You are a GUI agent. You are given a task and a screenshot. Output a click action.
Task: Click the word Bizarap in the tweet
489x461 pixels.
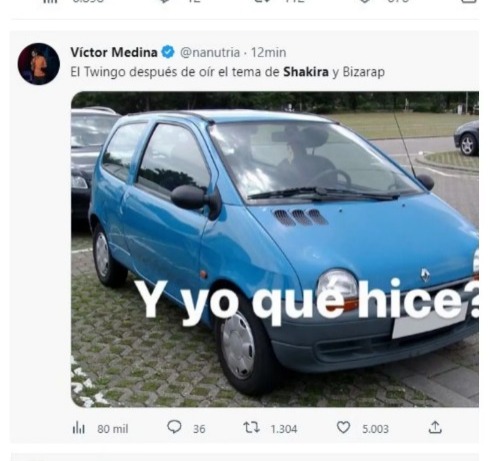point(364,72)
